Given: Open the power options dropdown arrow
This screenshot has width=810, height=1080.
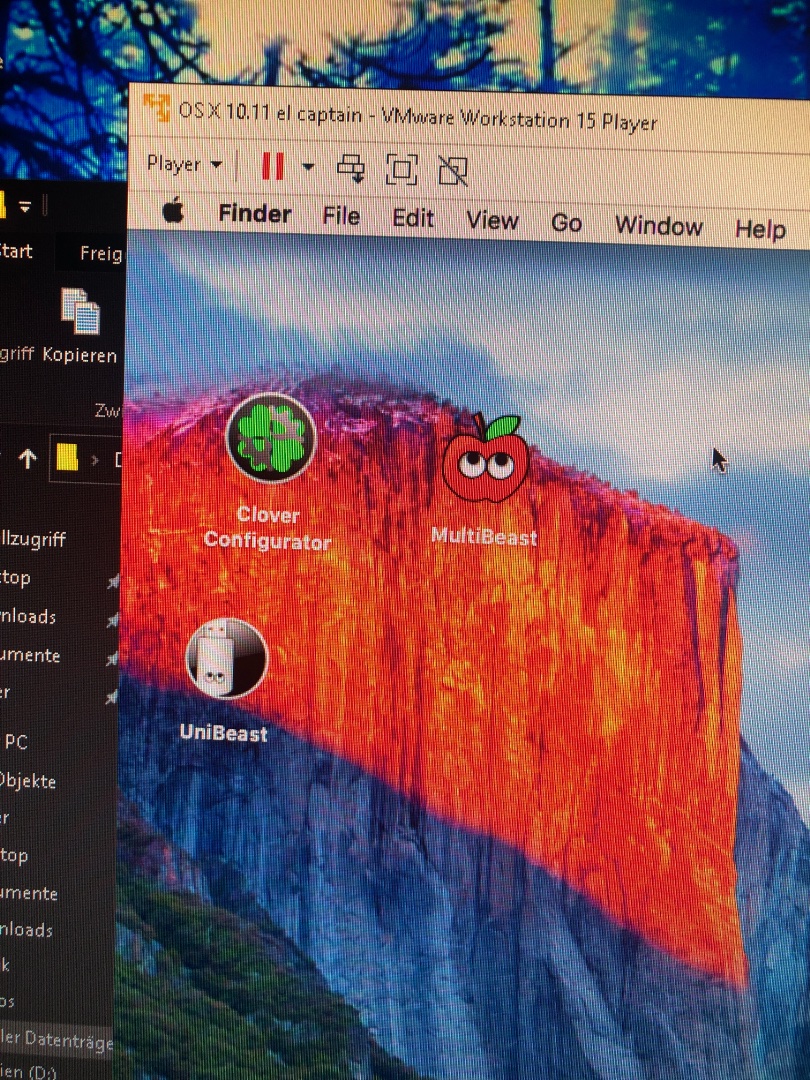Looking at the screenshot, I should (x=308, y=167).
